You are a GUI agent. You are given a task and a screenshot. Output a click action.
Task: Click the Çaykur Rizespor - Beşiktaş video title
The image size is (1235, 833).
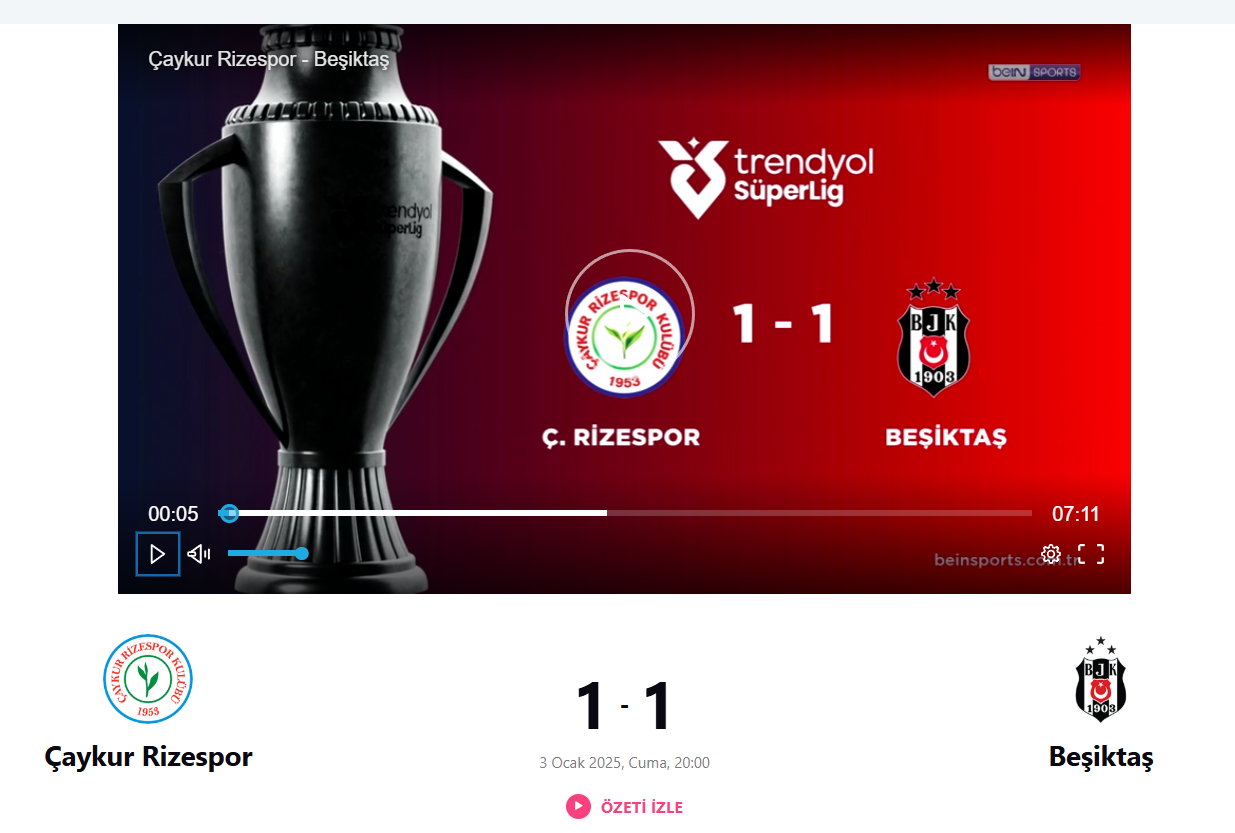coord(268,59)
